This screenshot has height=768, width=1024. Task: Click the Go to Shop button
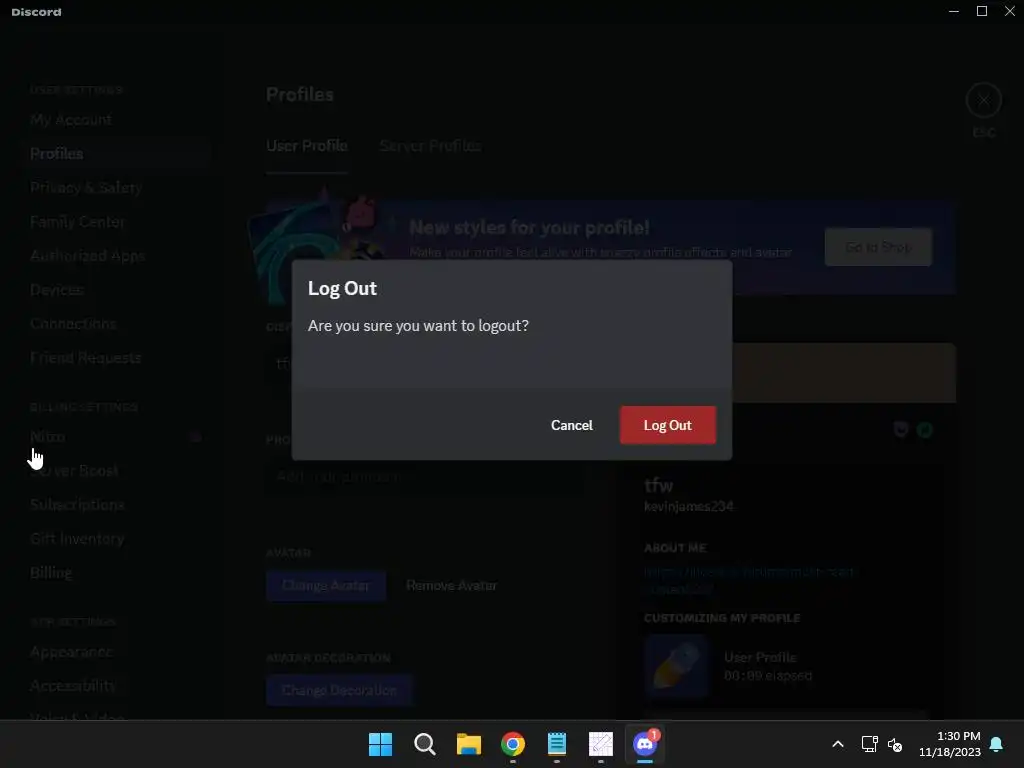(878, 247)
